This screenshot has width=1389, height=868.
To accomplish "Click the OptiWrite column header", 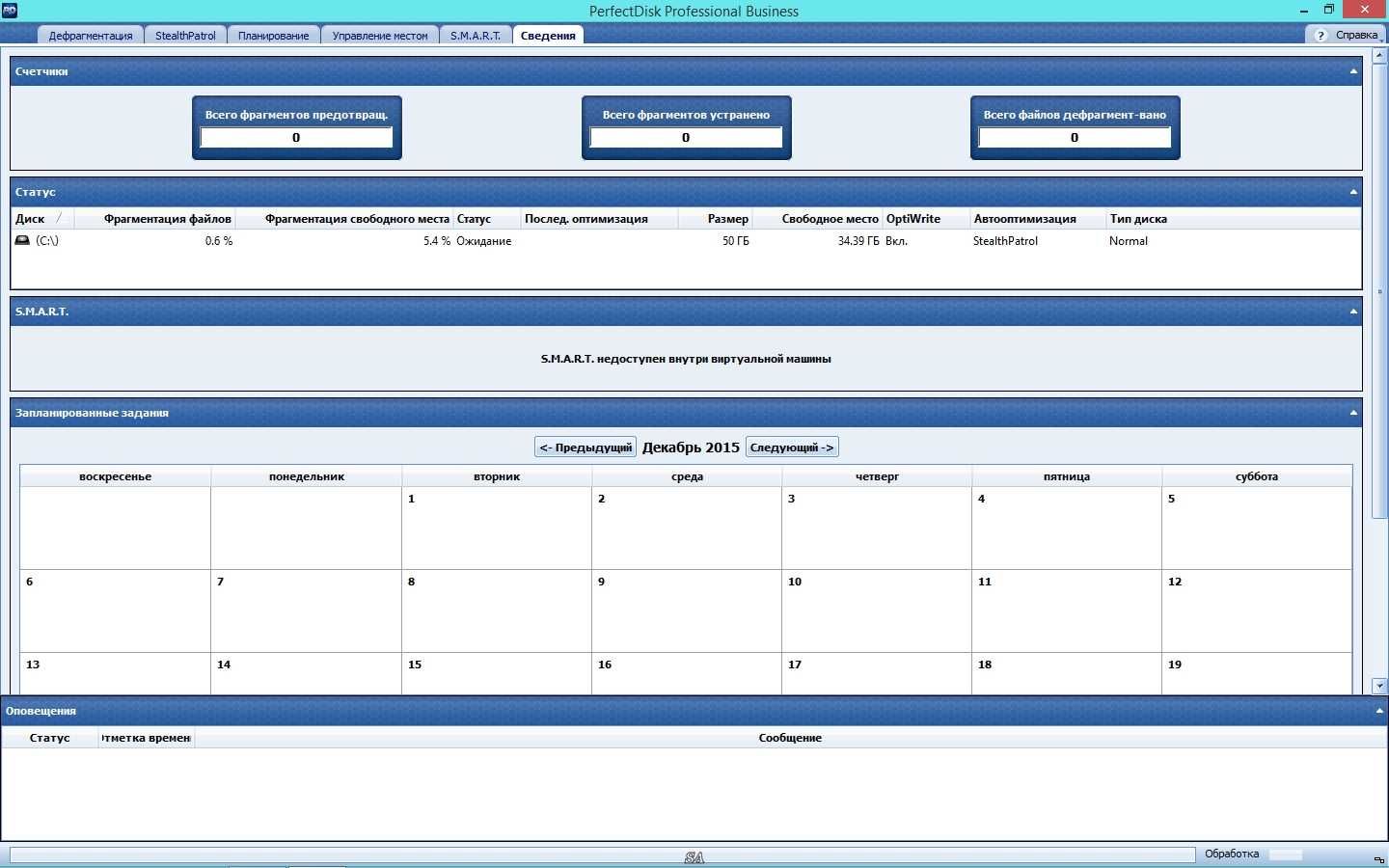I will (926, 219).
